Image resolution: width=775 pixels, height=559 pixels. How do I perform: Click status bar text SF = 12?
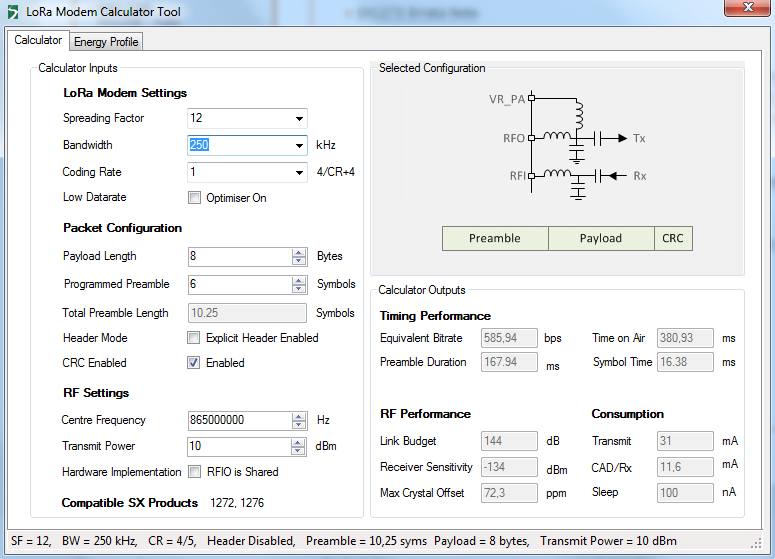[x=31, y=541]
